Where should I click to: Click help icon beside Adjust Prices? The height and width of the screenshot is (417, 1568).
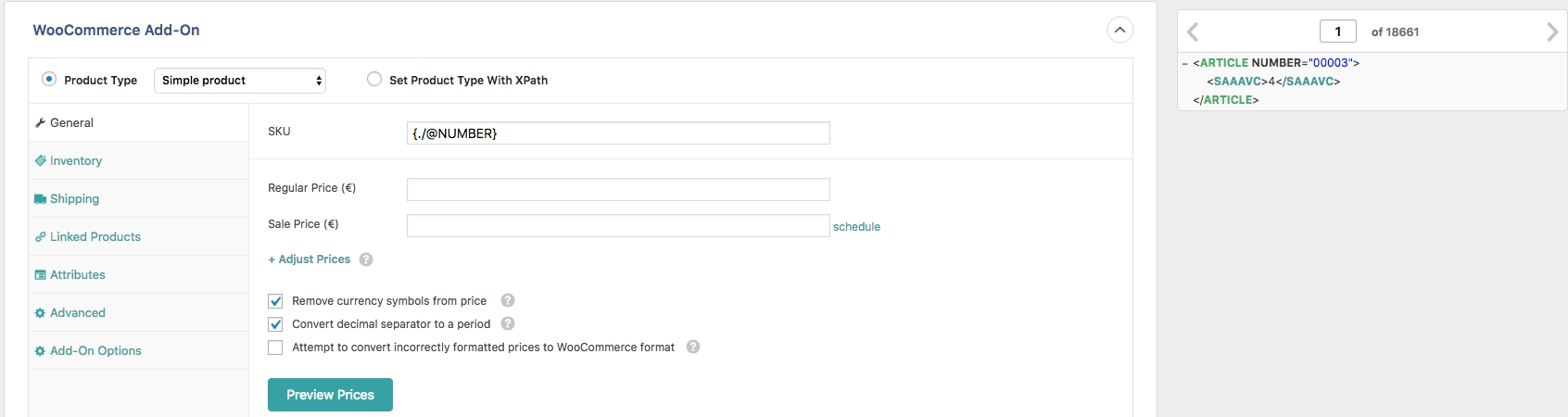click(x=366, y=259)
